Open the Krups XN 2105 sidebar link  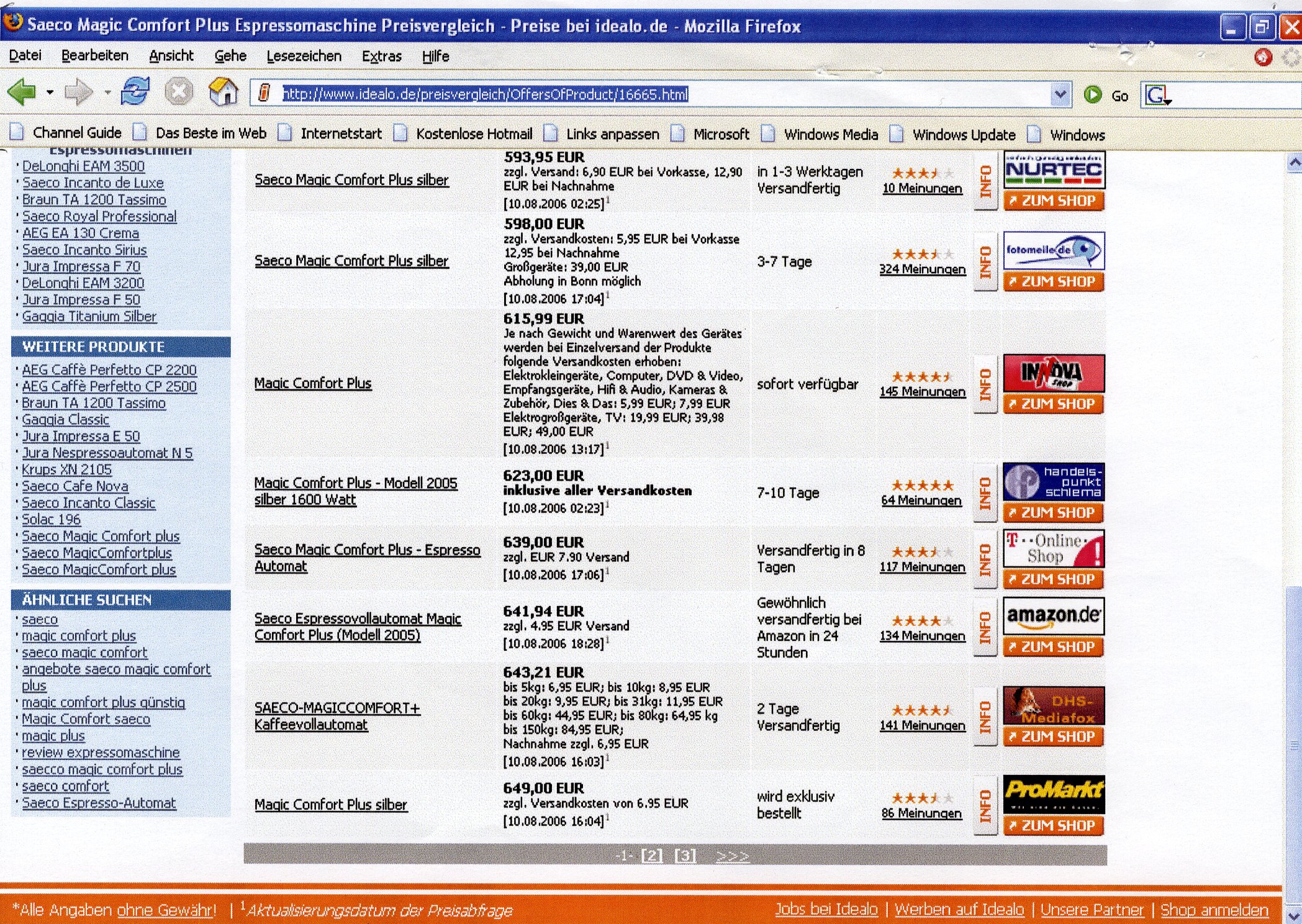point(66,469)
